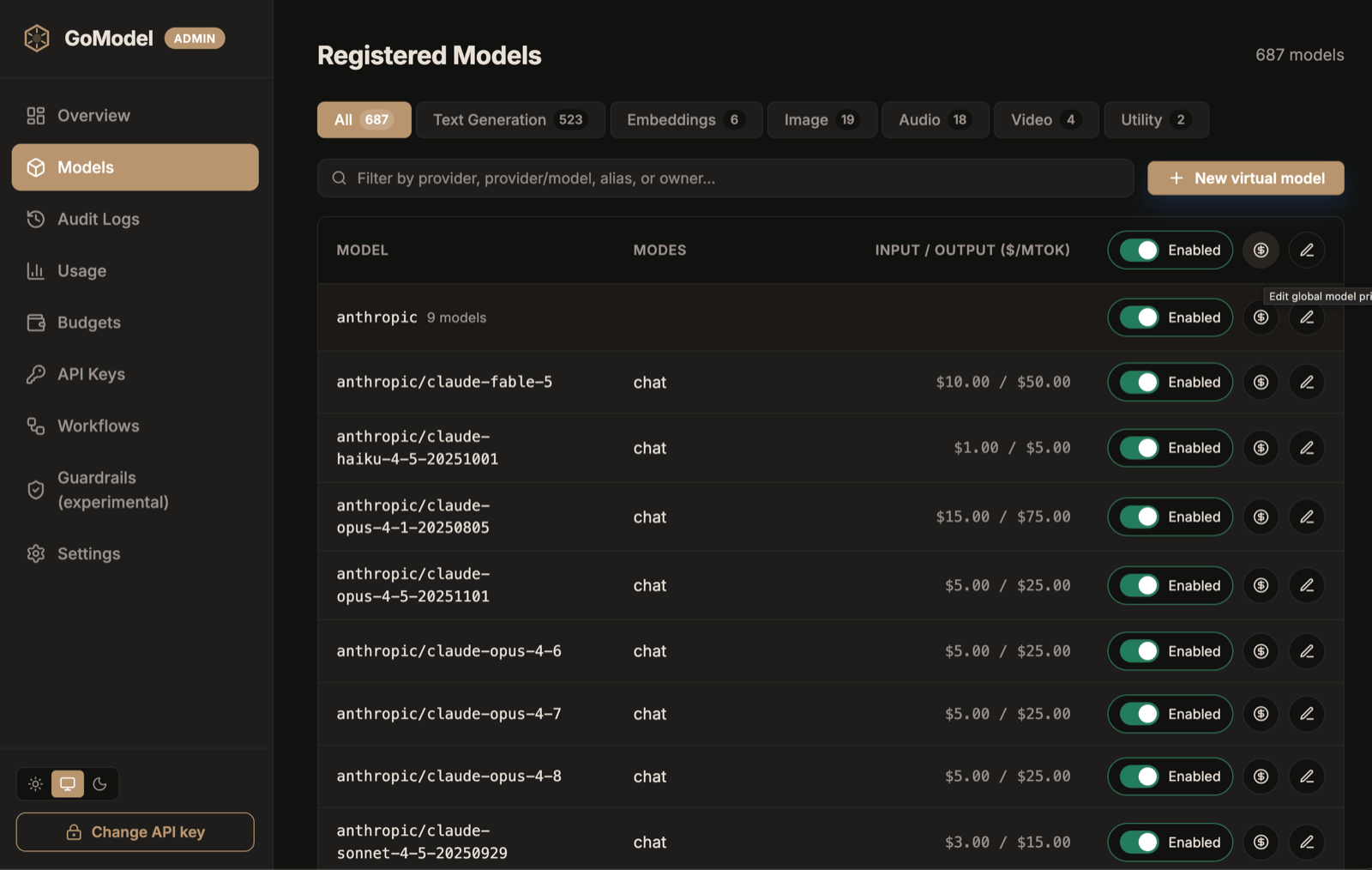
Task: Edit the anthropic provider row with pencil
Action: [x=1307, y=317]
